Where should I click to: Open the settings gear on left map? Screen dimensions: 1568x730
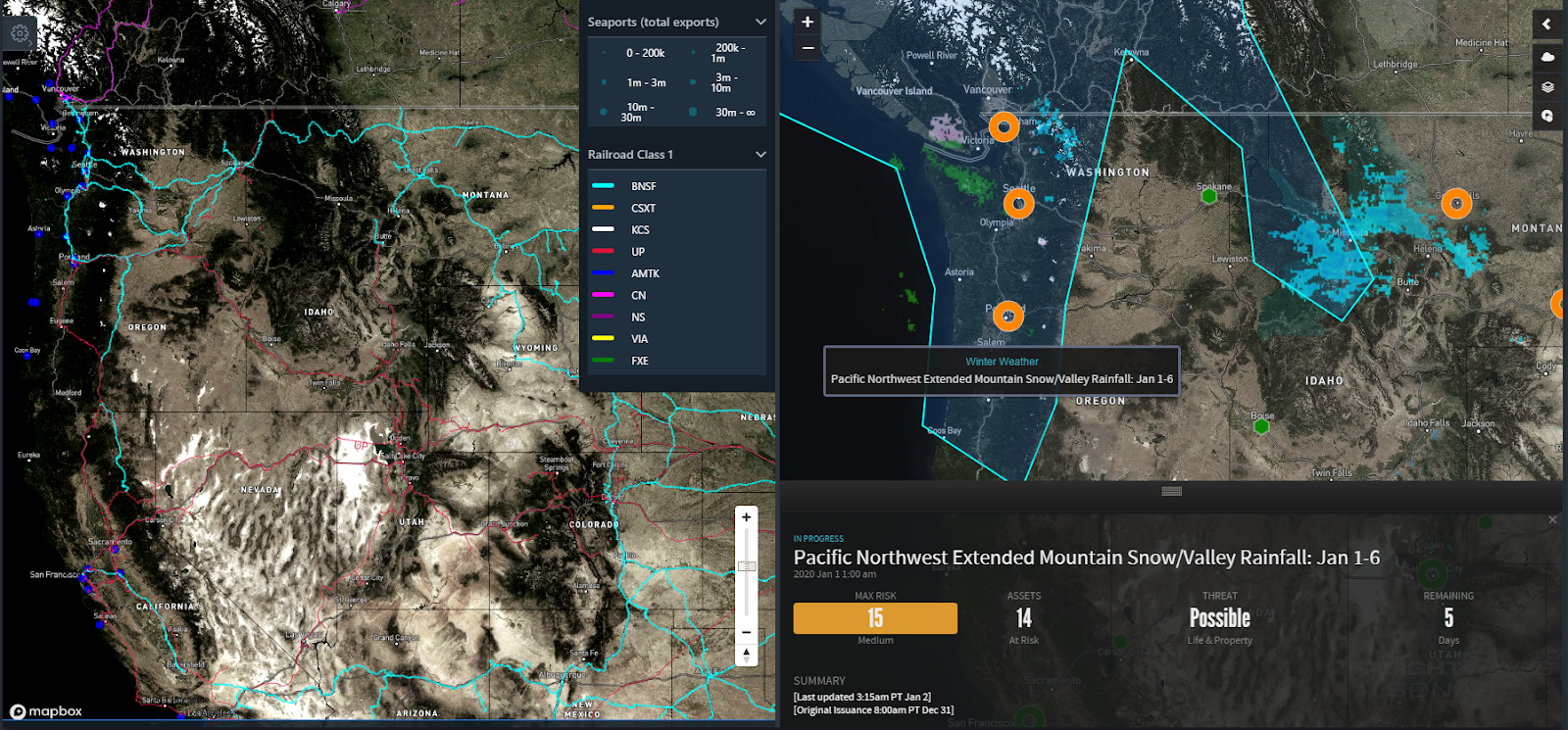[20, 32]
